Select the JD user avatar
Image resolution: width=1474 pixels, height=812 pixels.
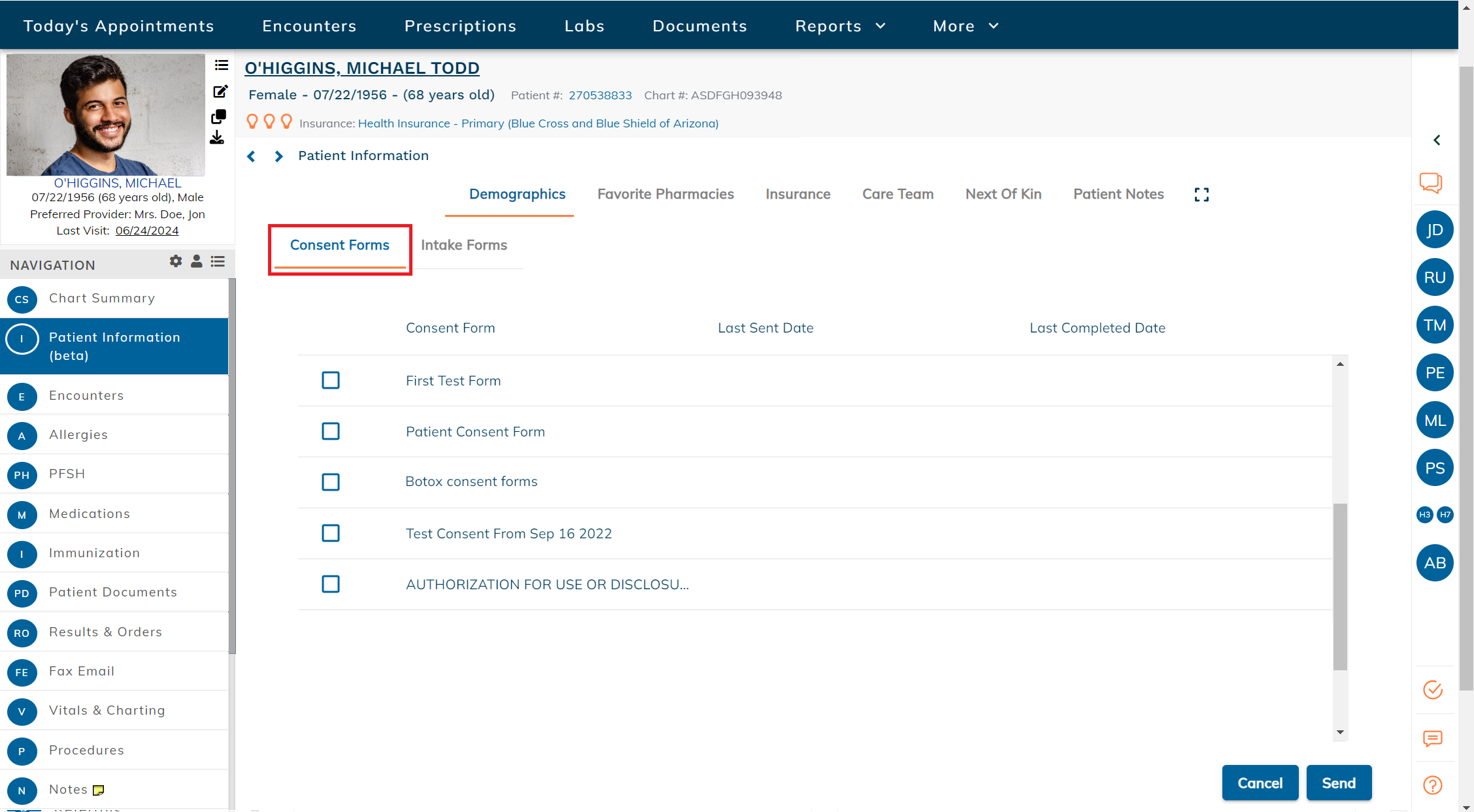pyautogui.click(x=1435, y=230)
